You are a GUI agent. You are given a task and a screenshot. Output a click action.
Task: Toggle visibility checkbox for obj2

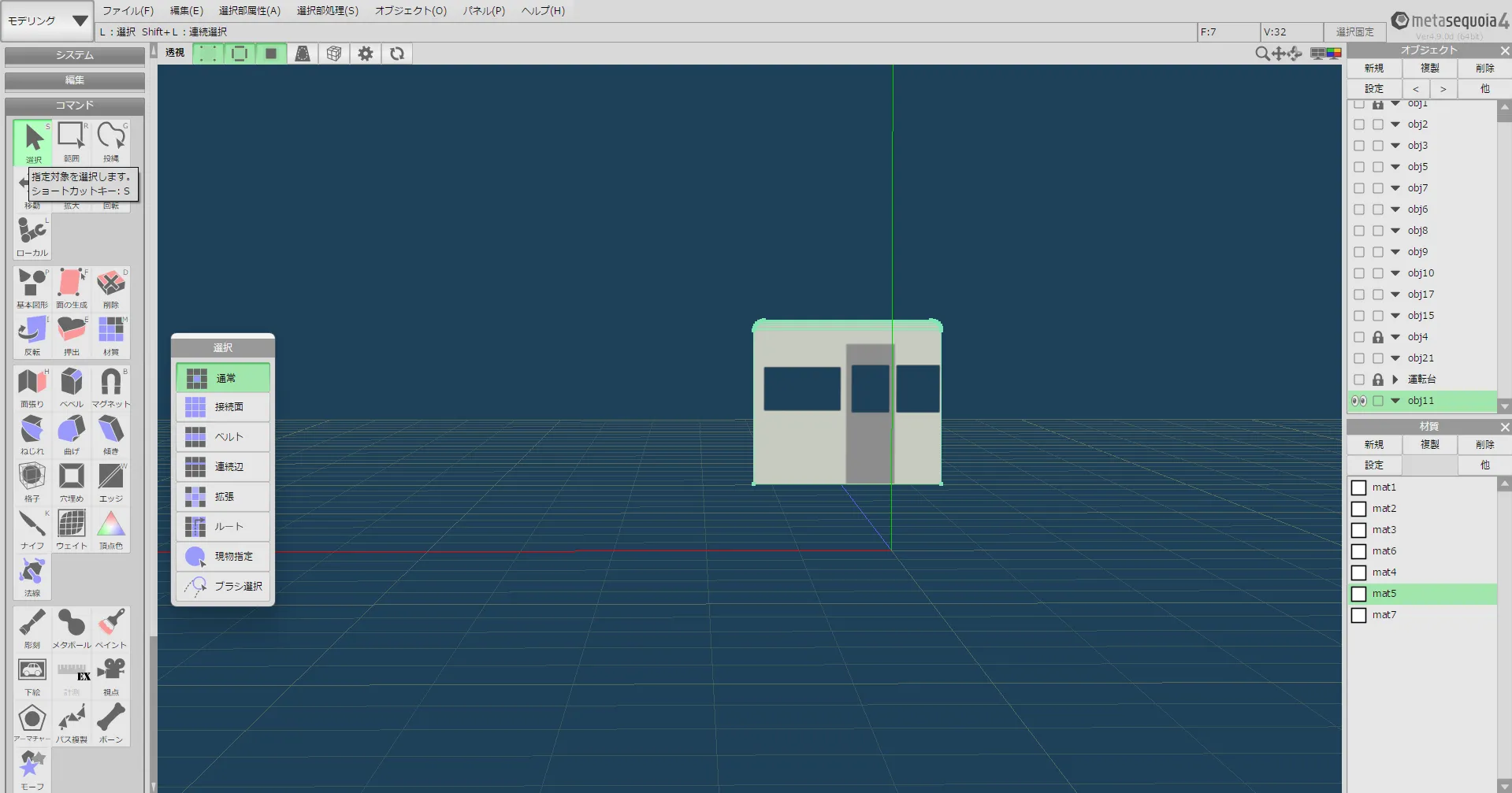coord(1359,124)
